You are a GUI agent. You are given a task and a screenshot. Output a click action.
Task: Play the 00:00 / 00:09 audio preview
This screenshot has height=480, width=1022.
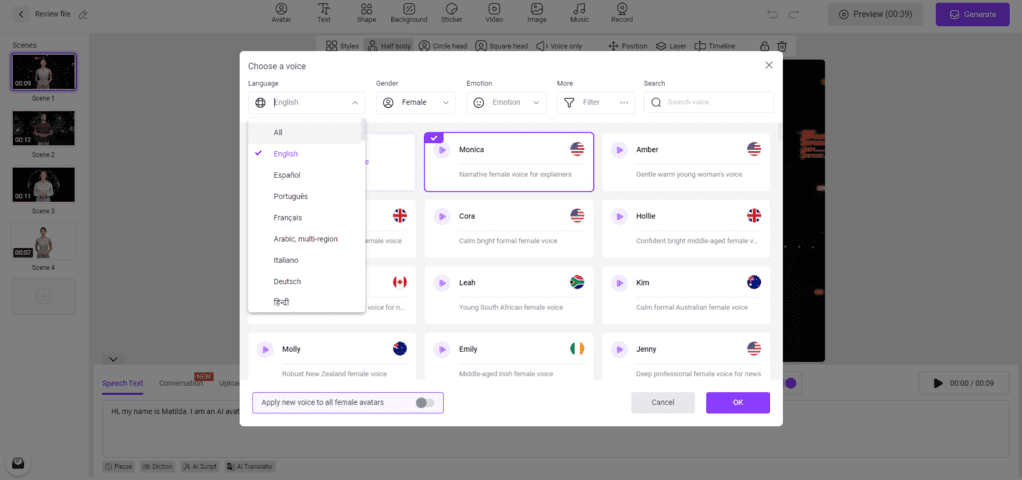coord(938,383)
